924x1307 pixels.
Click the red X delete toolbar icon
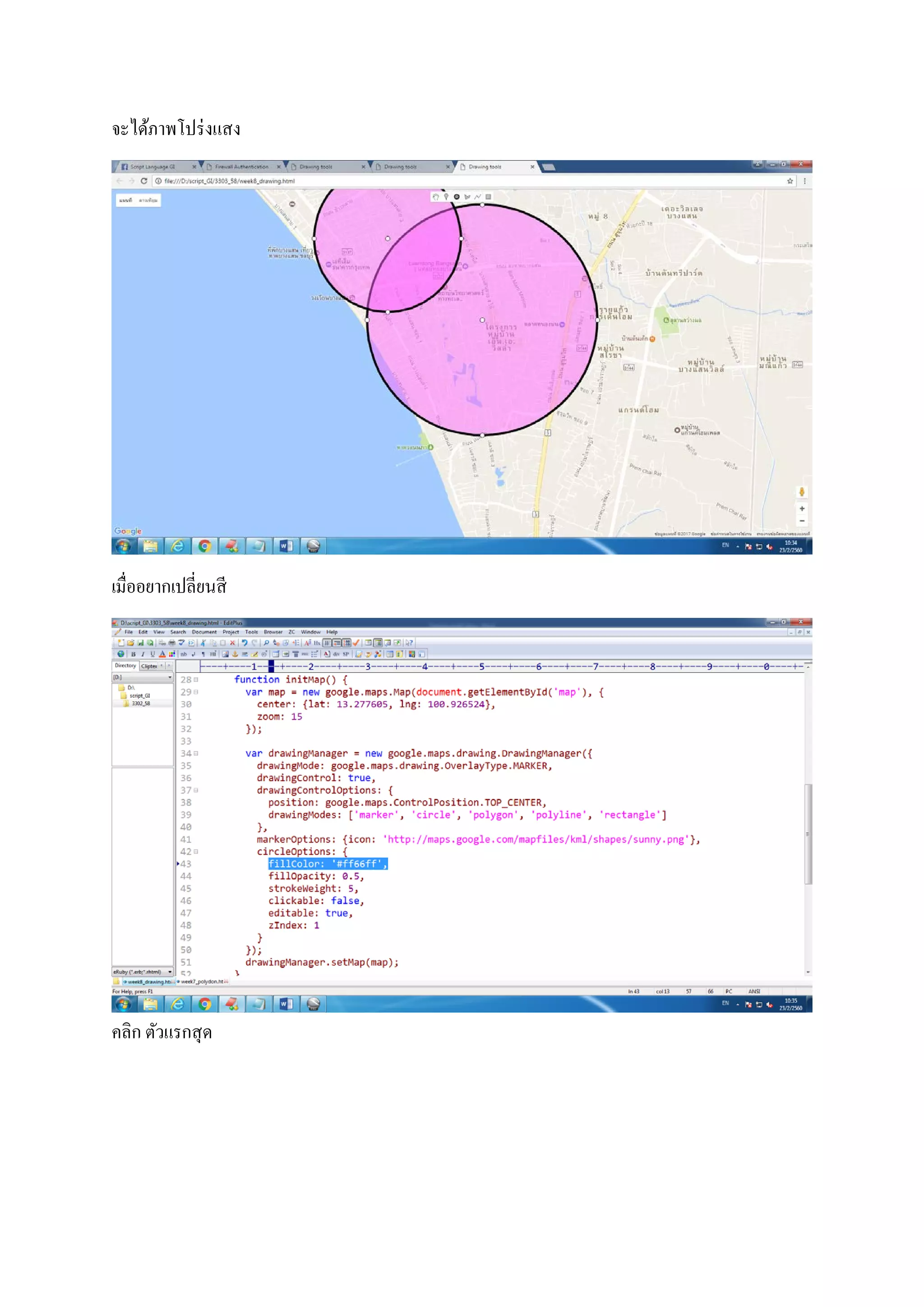click(x=232, y=643)
